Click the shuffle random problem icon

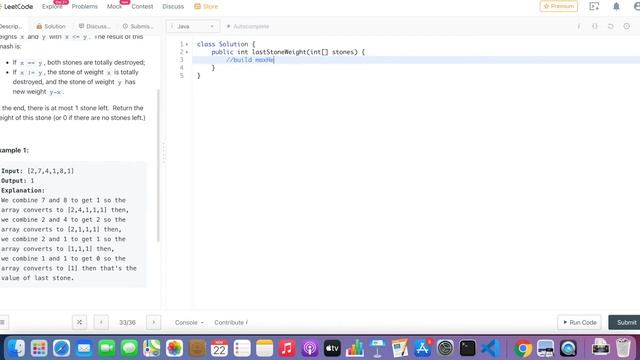tap(80, 322)
